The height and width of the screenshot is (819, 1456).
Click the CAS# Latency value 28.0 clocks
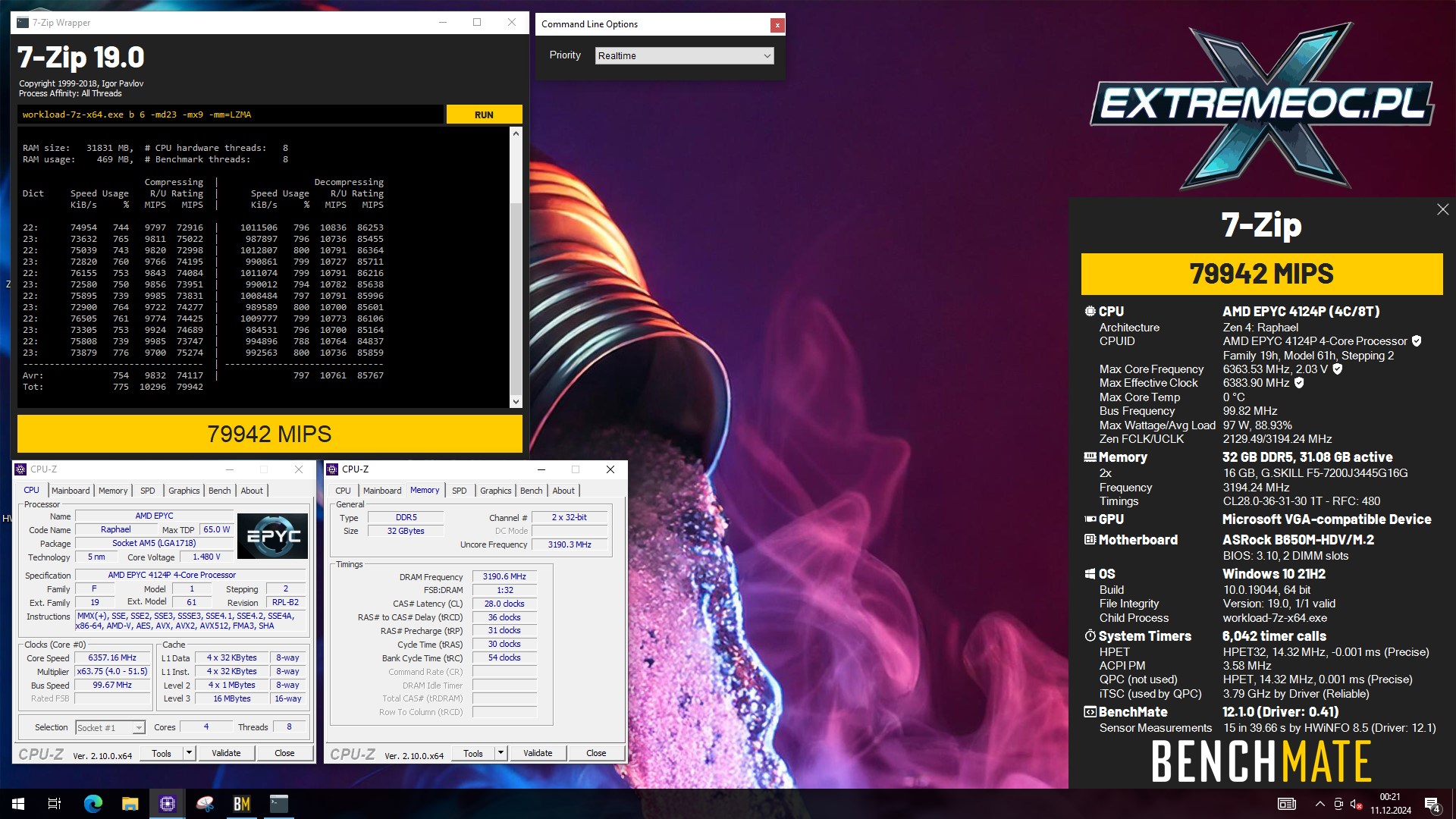[504, 604]
